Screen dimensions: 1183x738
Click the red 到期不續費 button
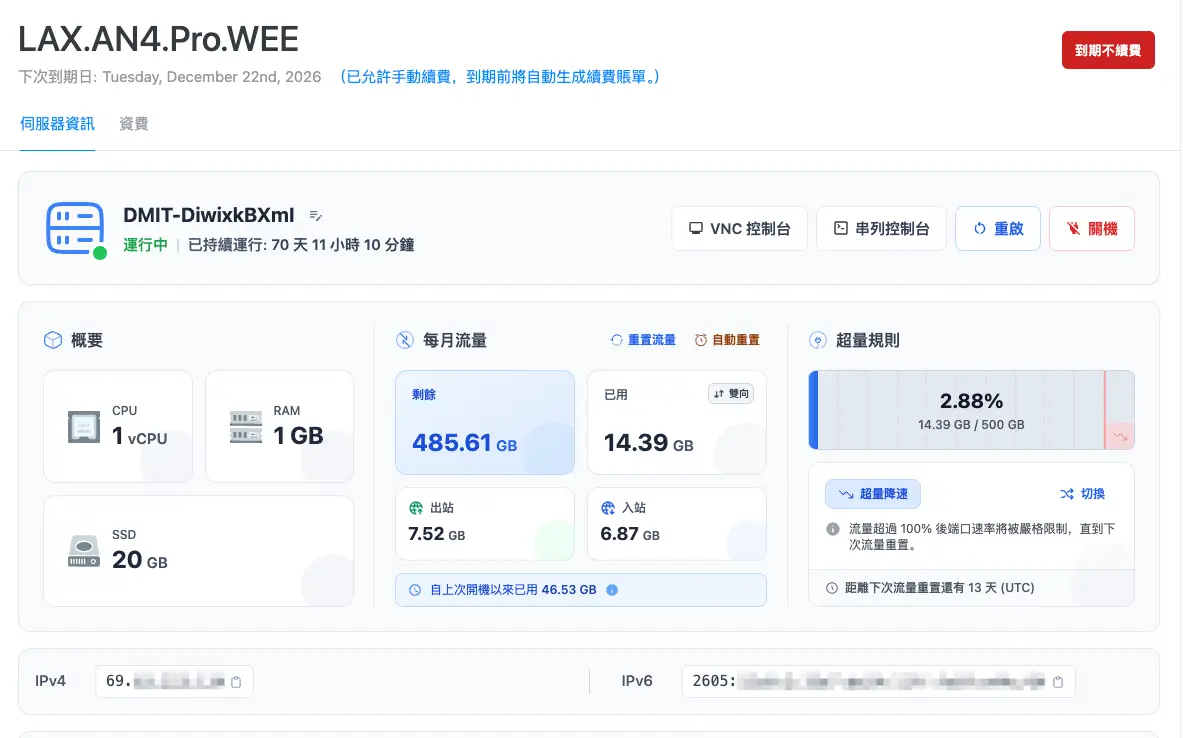coord(1108,50)
